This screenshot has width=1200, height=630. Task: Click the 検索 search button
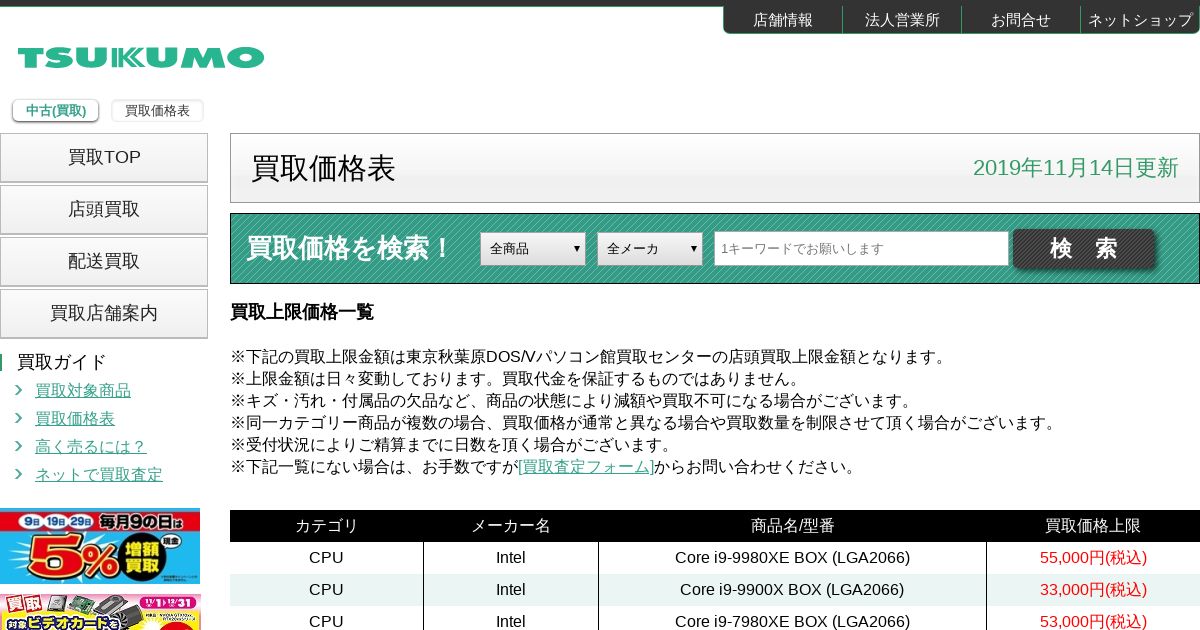[x=1084, y=249]
